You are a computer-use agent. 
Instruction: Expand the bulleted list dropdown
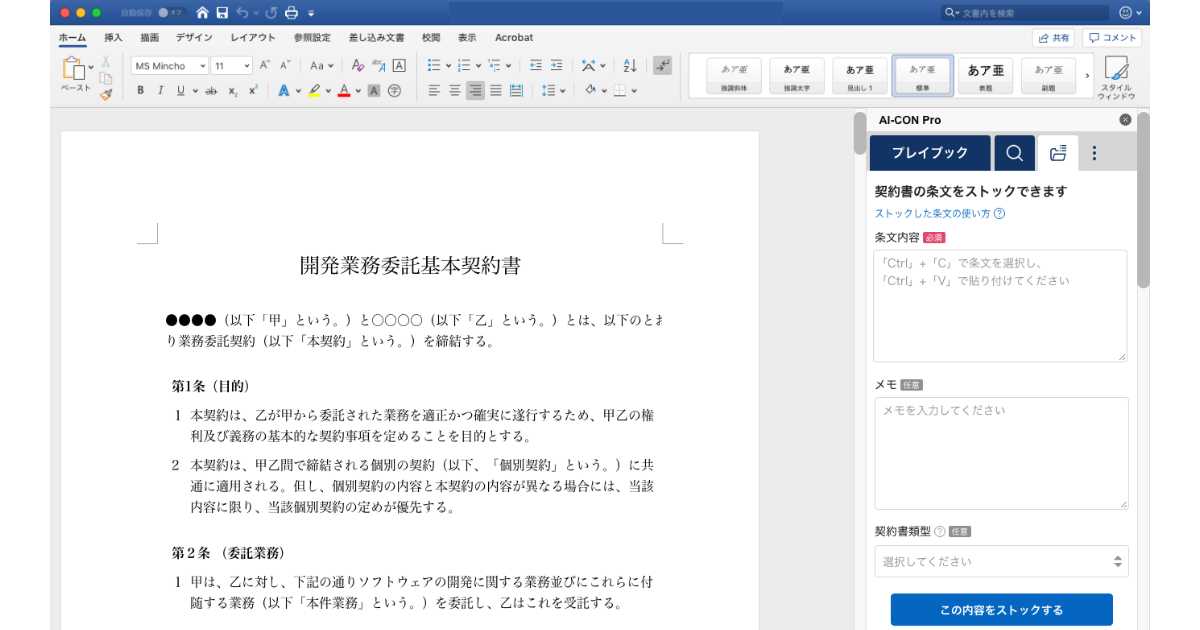(449, 65)
